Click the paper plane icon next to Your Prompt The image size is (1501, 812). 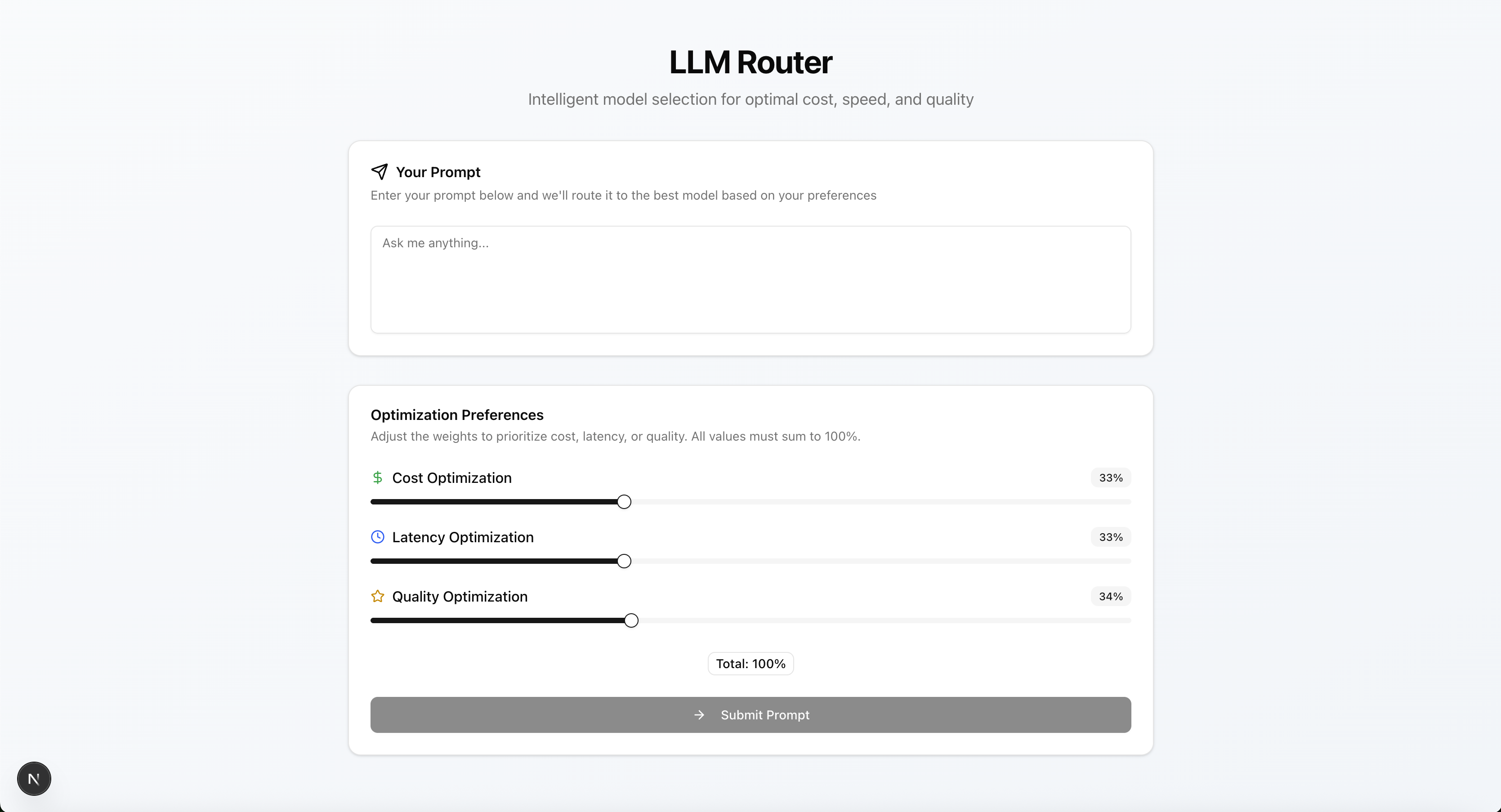point(380,171)
